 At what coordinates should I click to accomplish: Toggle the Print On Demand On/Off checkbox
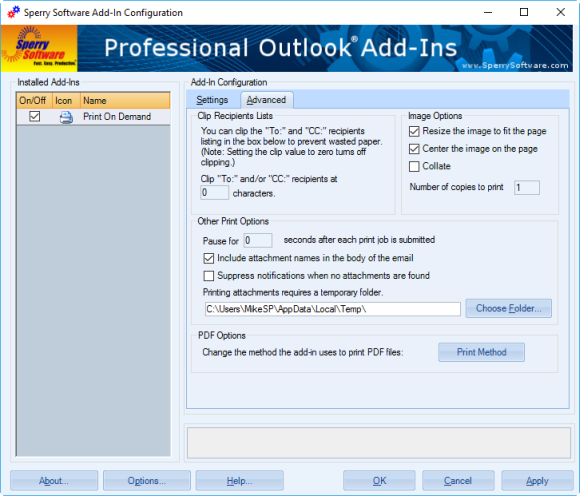[35, 117]
